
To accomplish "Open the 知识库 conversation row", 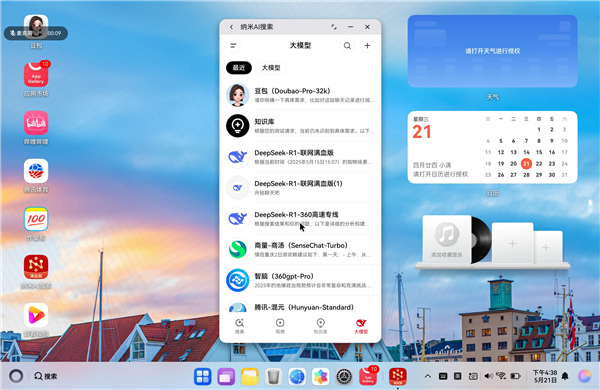I will (x=300, y=126).
